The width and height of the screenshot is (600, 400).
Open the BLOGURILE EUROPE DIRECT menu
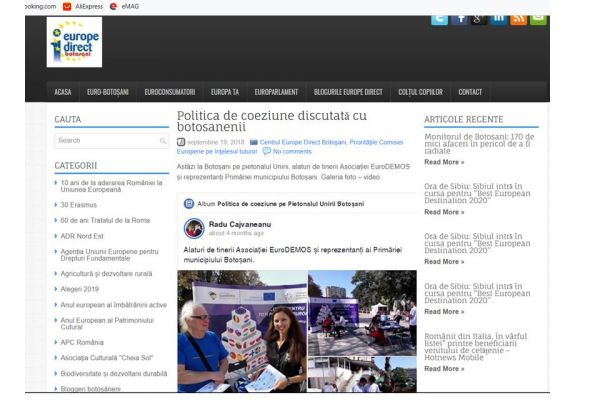[x=348, y=92]
